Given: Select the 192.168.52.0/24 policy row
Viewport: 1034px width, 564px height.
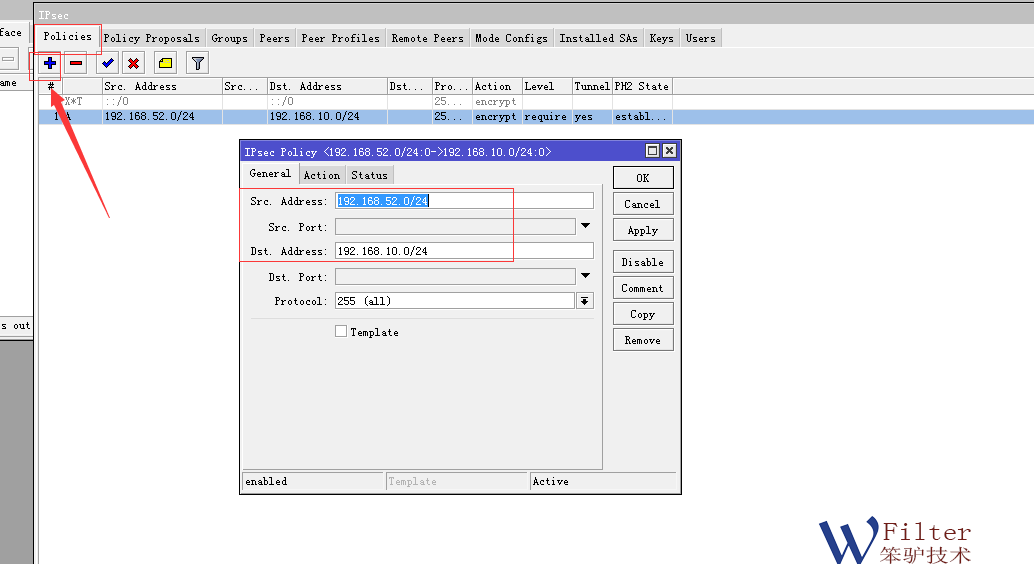Looking at the screenshot, I should click(300, 117).
